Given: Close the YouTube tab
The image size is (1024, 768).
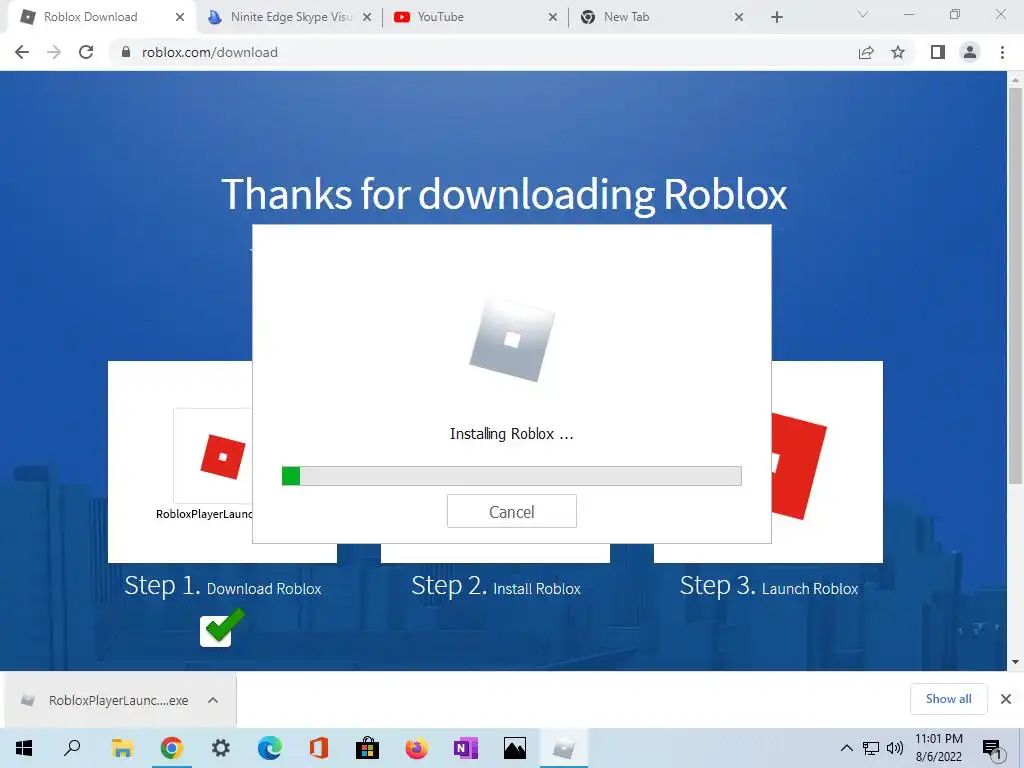Looking at the screenshot, I should pos(552,18).
